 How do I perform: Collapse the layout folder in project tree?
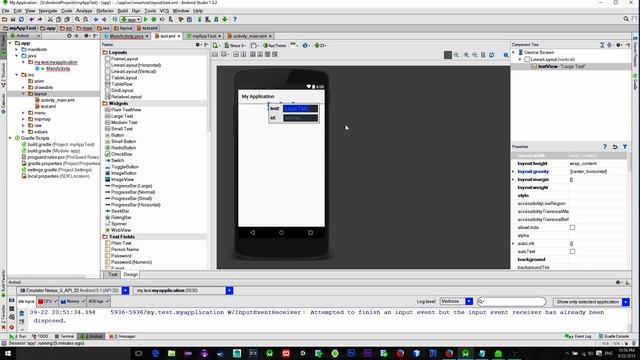(x=23, y=94)
